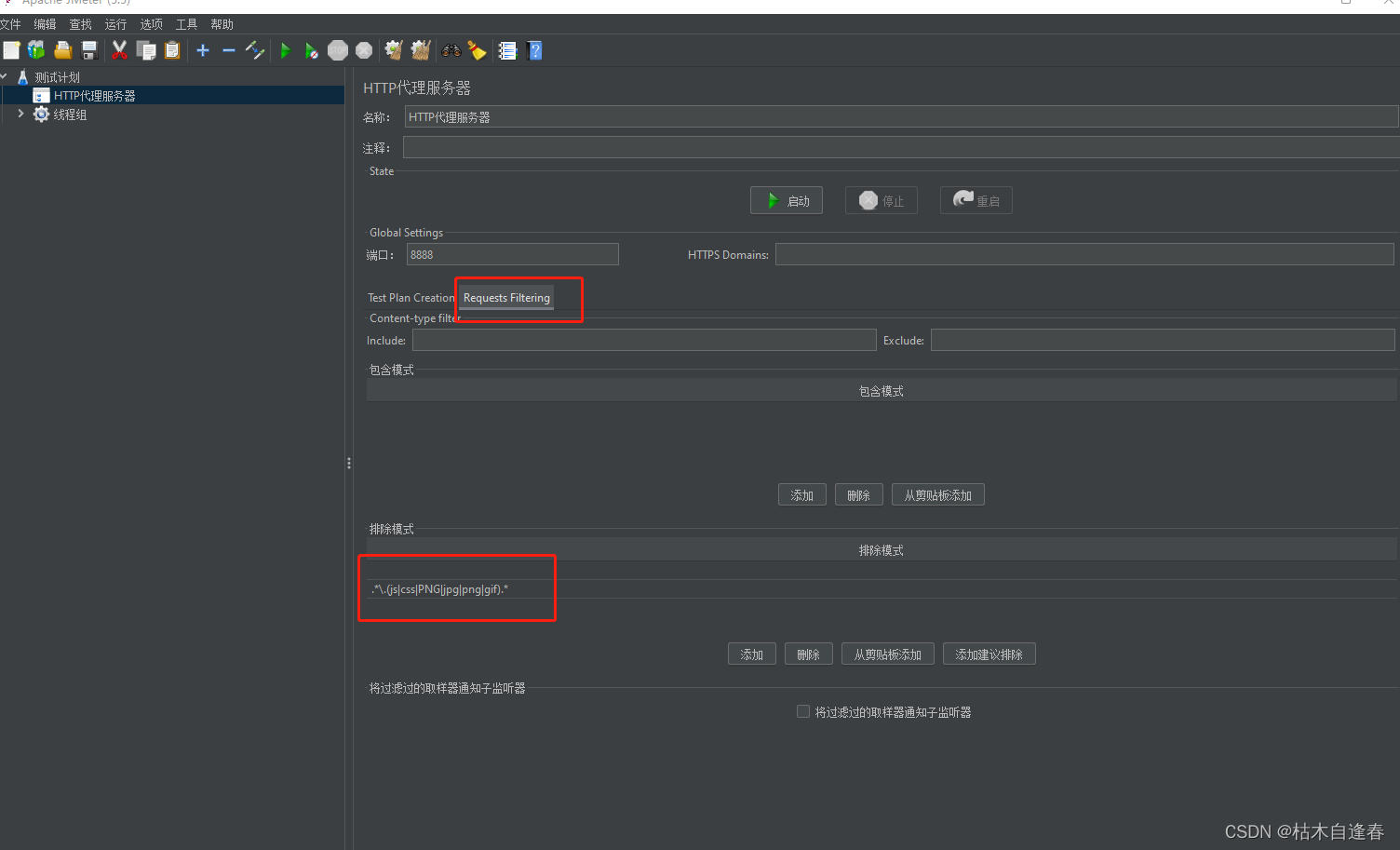Click 添加 under include patterns
This screenshot has height=850, width=1400.
(x=802, y=495)
